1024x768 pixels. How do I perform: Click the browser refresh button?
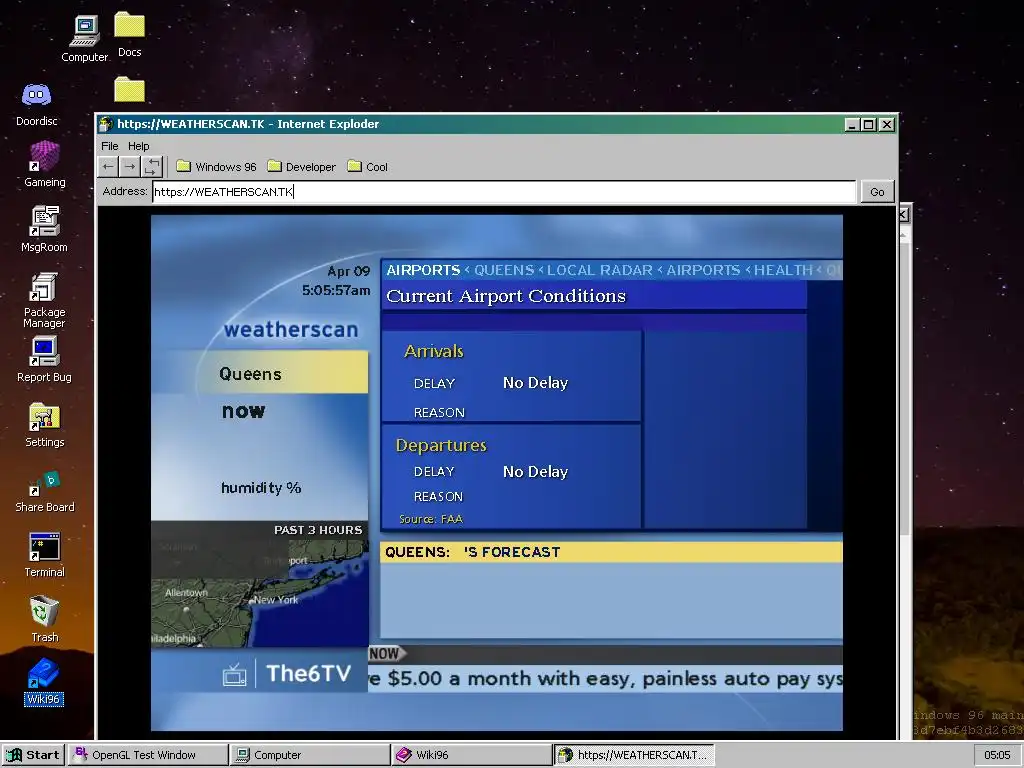pyautogui.click(x=152, y=167)
